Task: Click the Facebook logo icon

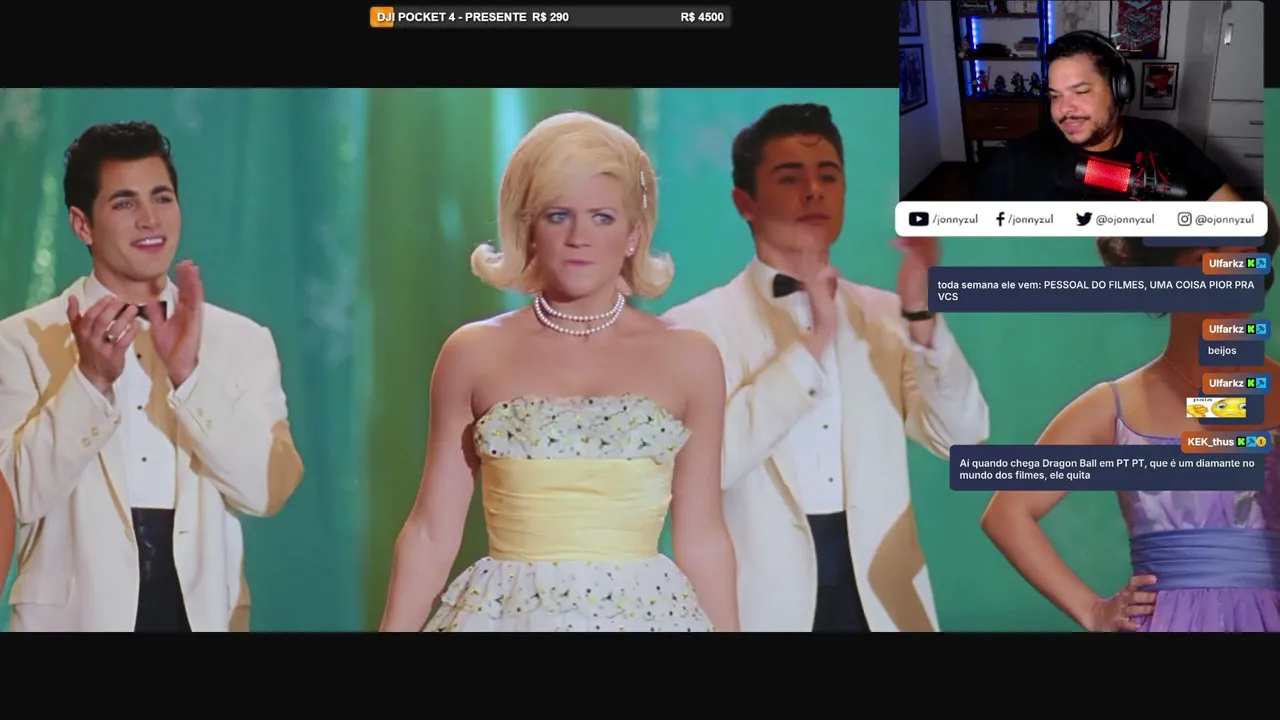Action: (x=1000, y=219)
